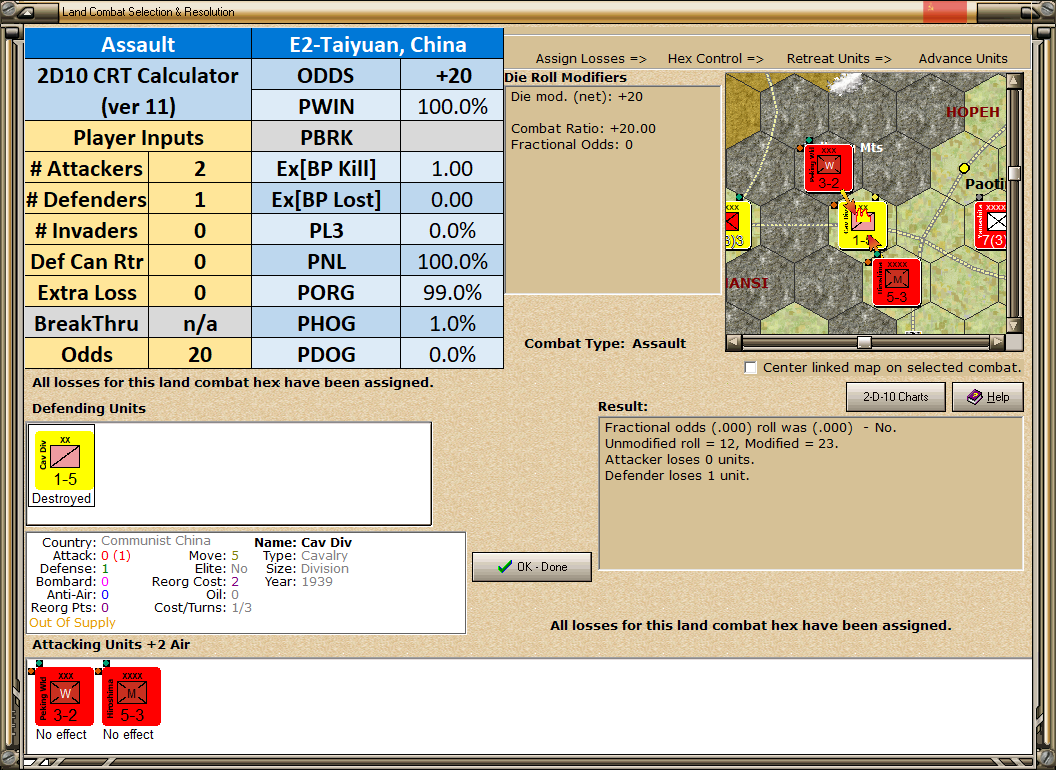Click the # Defenders input value 1
This screenshot has width=1056, height=770.
point(199,199)
